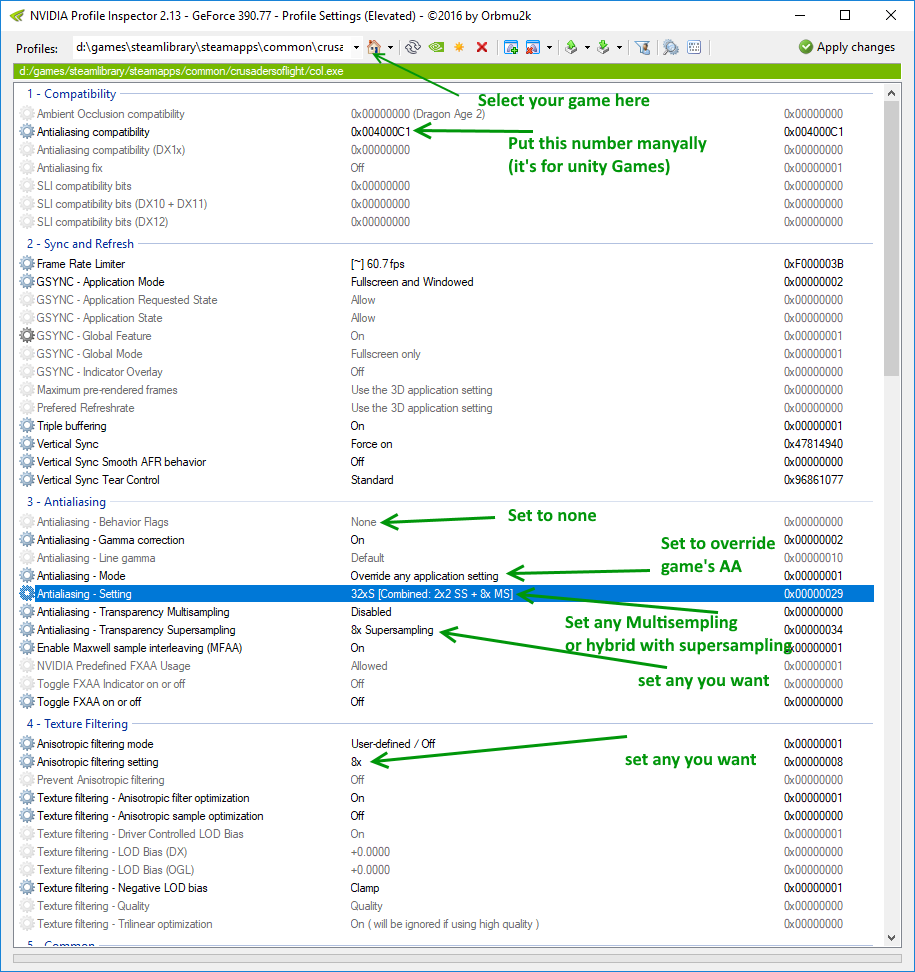Click the green NVIDIA logo restore icon

click(x=436, y=47)
